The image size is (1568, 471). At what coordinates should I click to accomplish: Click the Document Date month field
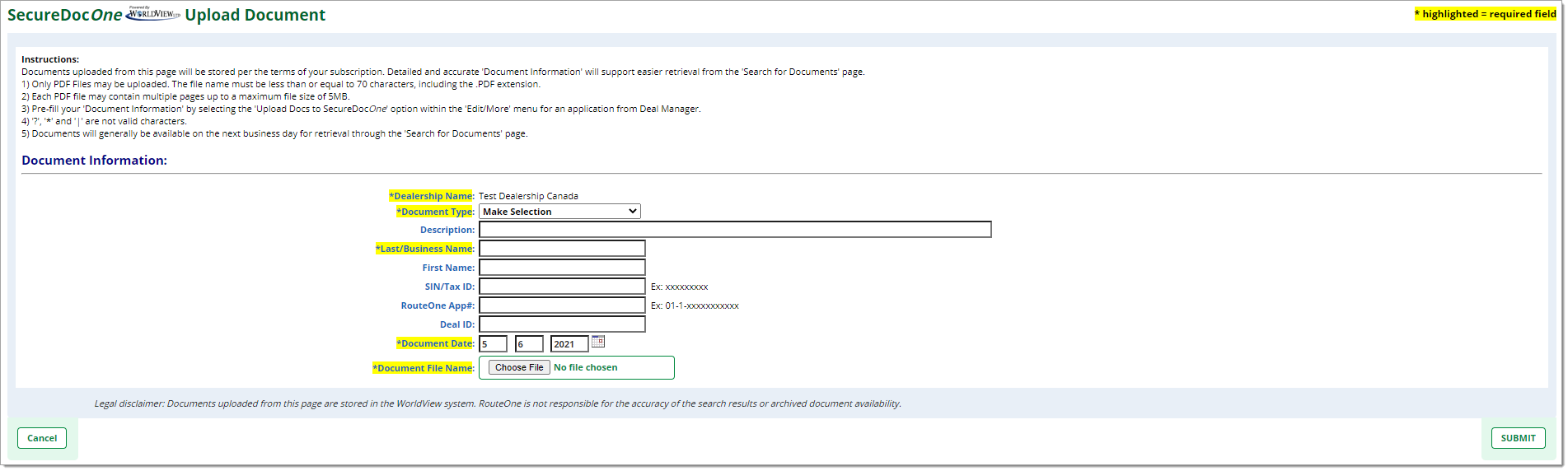tap(493, 344)
